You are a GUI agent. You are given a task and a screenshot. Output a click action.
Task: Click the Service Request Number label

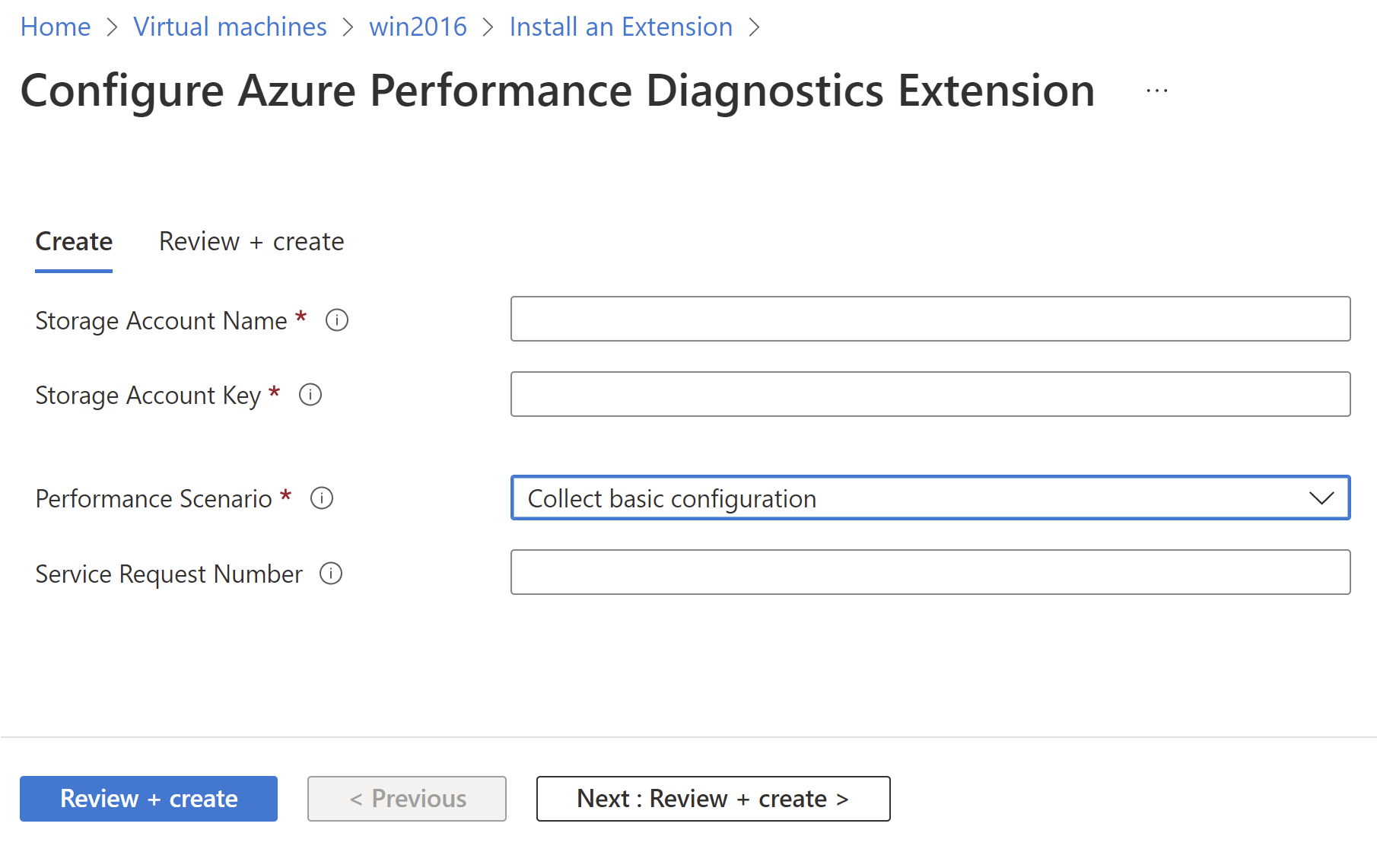pos(169,574)
